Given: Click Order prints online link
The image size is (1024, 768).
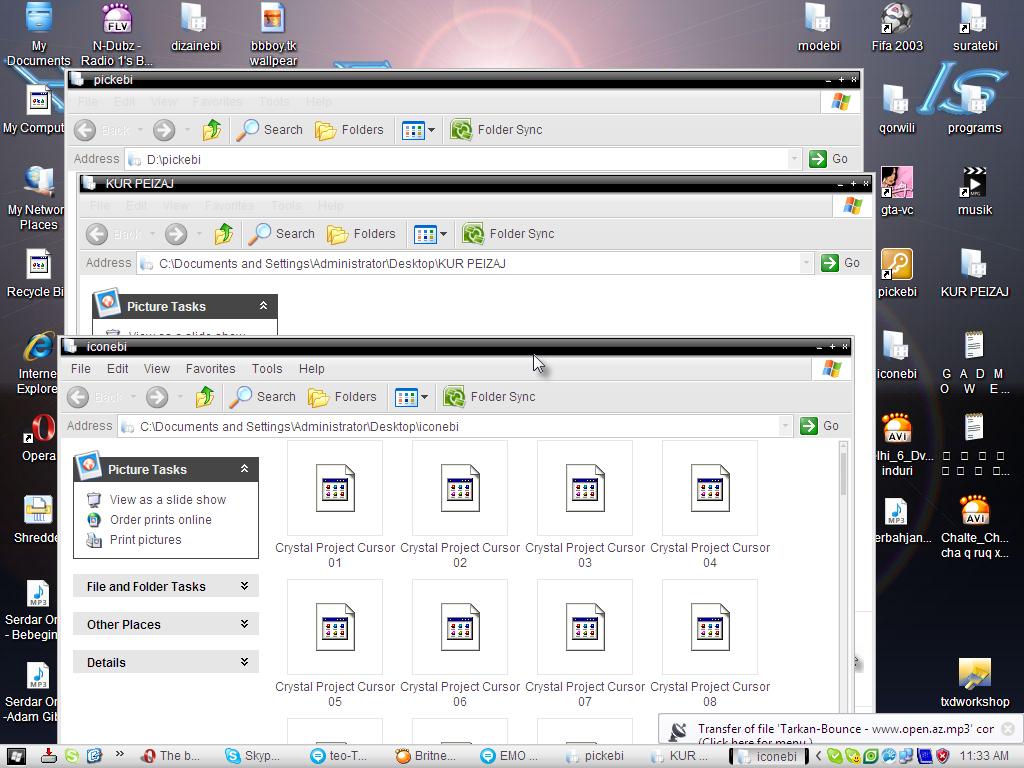Looking at the screenshot, I should (161, 520).
